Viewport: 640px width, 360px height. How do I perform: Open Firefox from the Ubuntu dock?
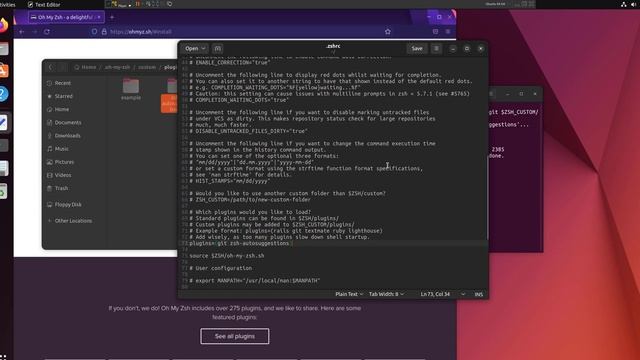coord(3,25)
